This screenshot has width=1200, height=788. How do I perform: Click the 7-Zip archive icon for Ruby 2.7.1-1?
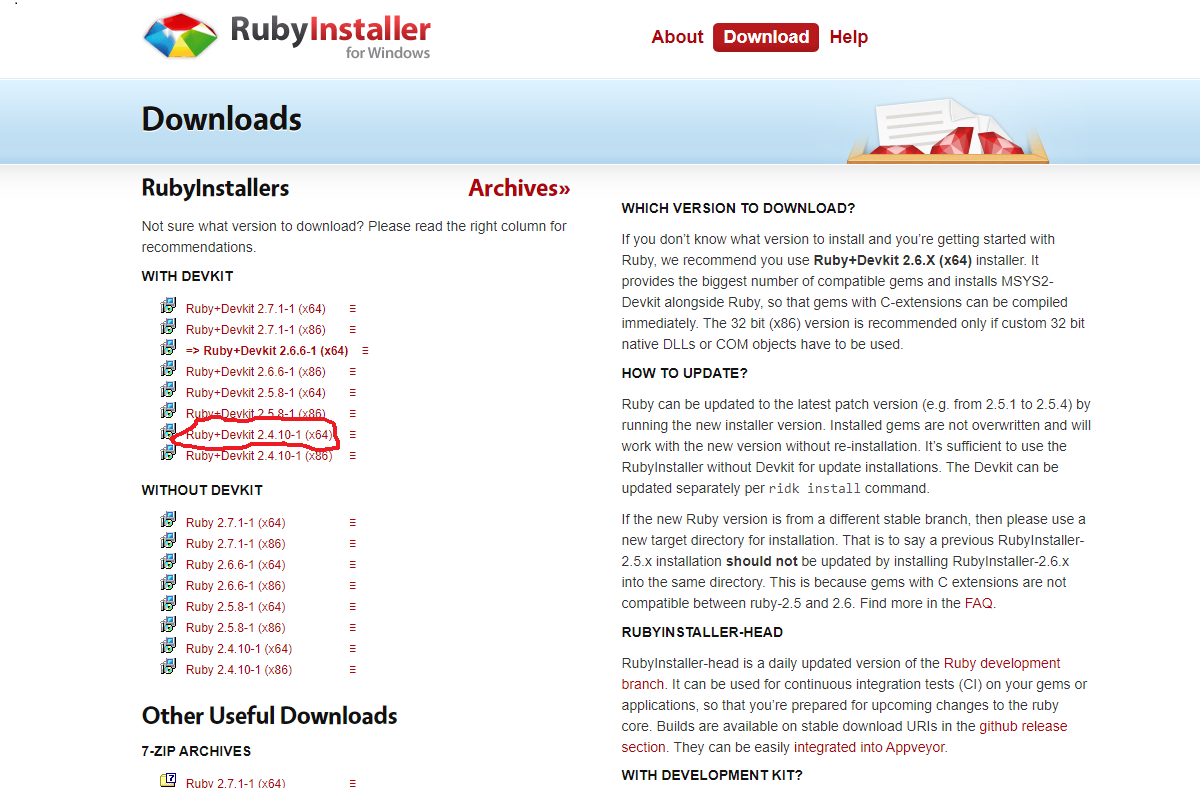coord(168,779)
